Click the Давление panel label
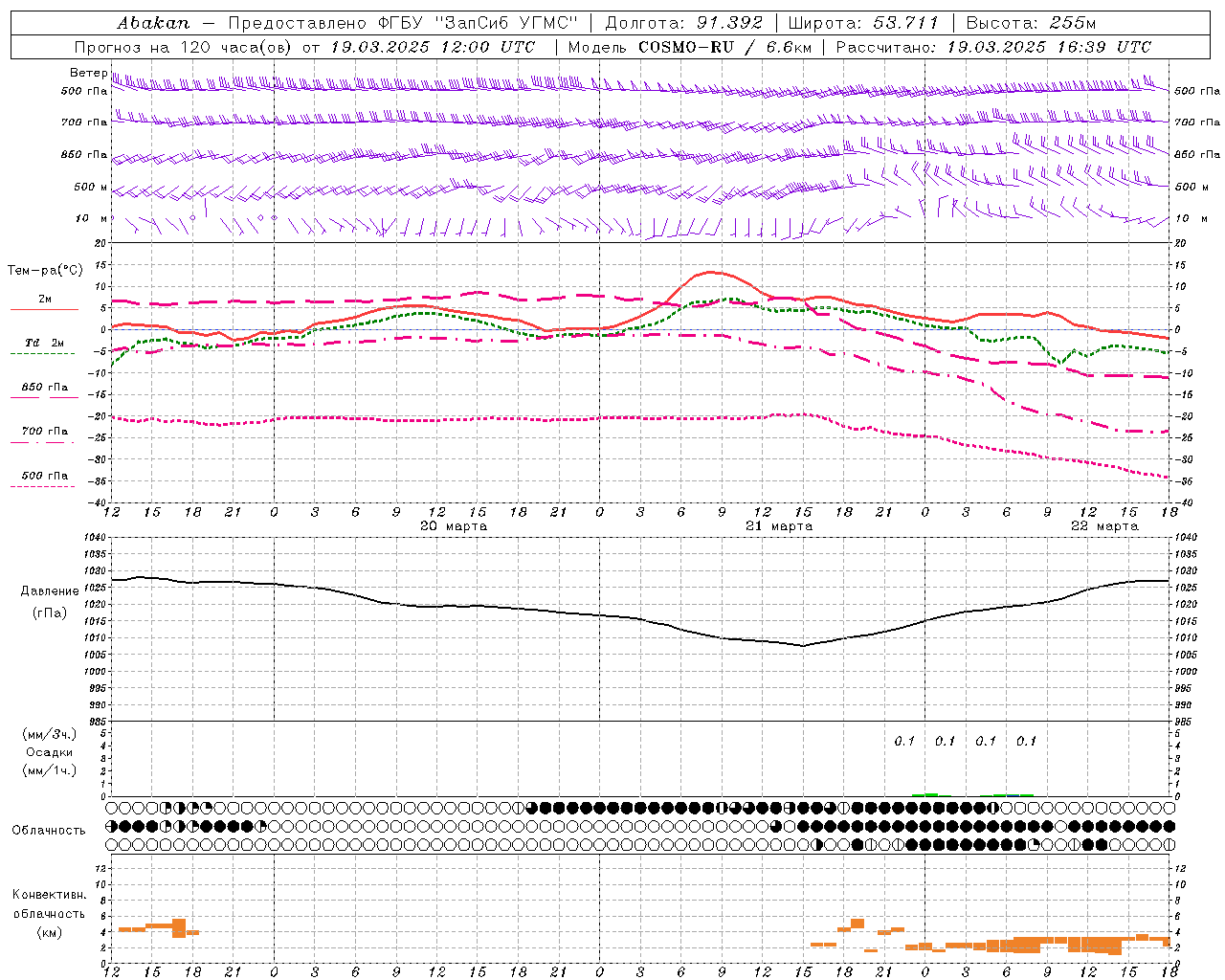Image resolution: width=1225 pixels, height=980 pixels. tap(50, 591)
